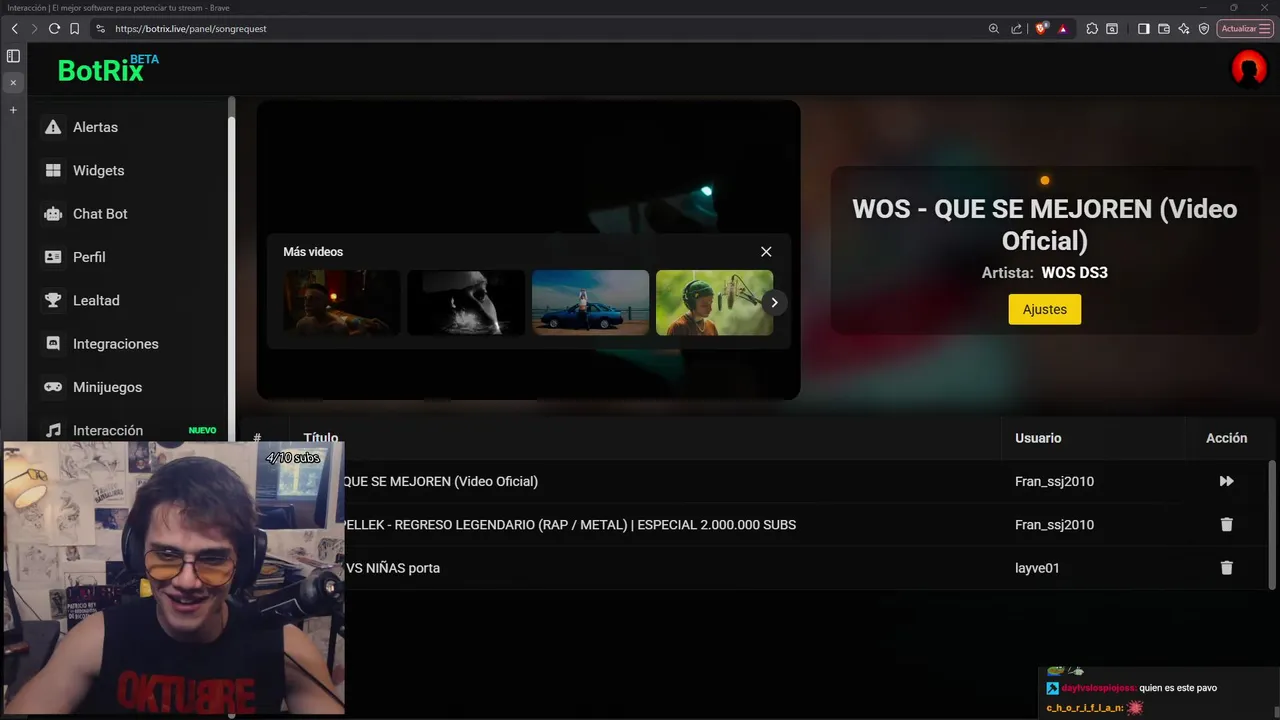Click the Minijuegos gamepad icon
Image resolution: width=1280 pixels, height=720 pixels.
(x=53, y=387)
